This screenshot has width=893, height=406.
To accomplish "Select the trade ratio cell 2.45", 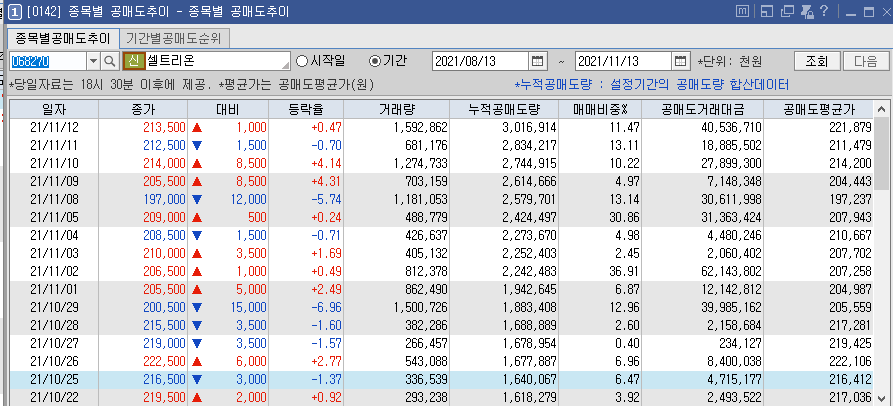I will [600, 253].
